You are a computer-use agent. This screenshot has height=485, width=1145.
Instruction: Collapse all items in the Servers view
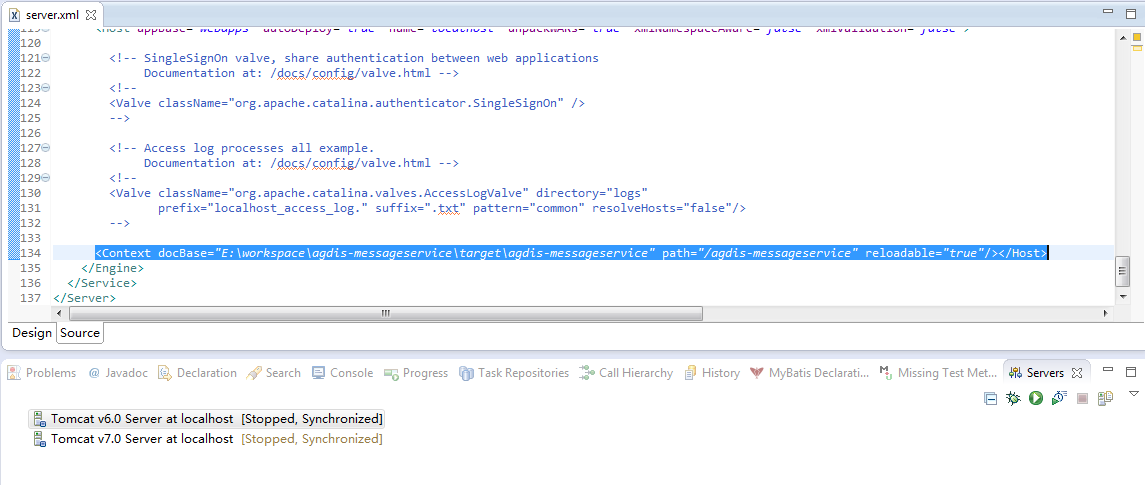(x=990, y=398)
